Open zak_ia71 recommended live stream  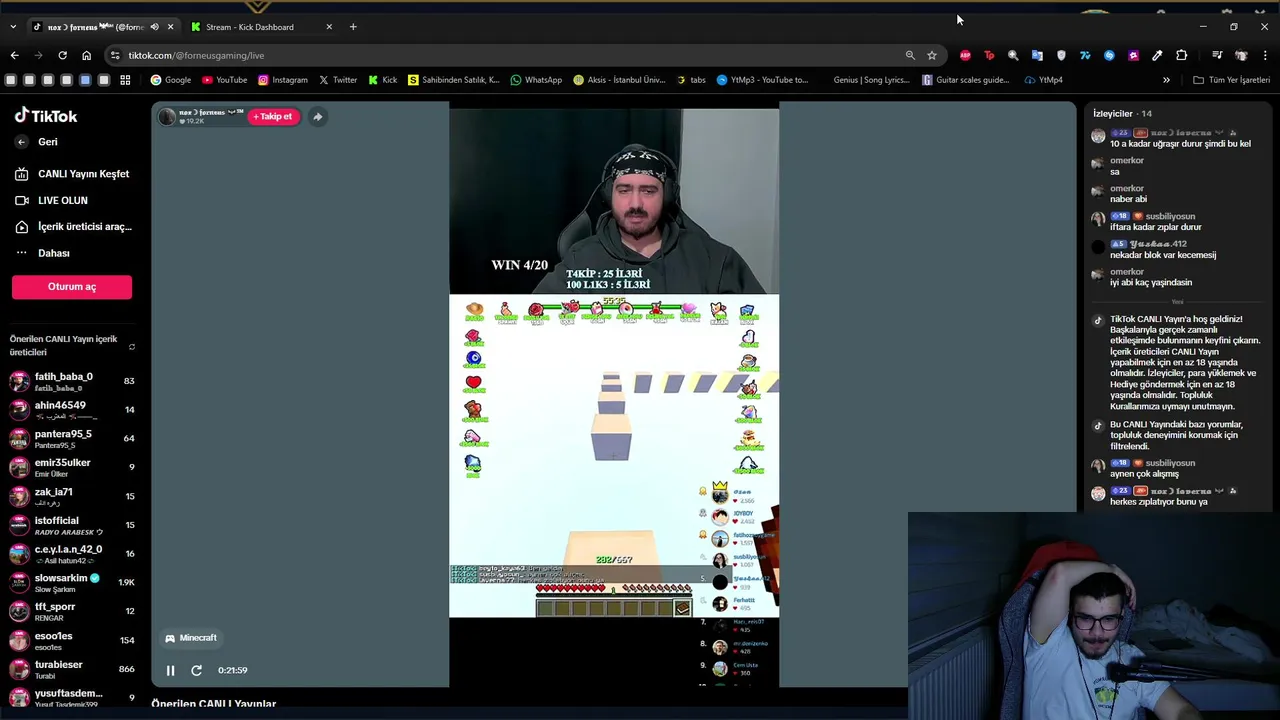pyautogui.click(x=72, y=496)
